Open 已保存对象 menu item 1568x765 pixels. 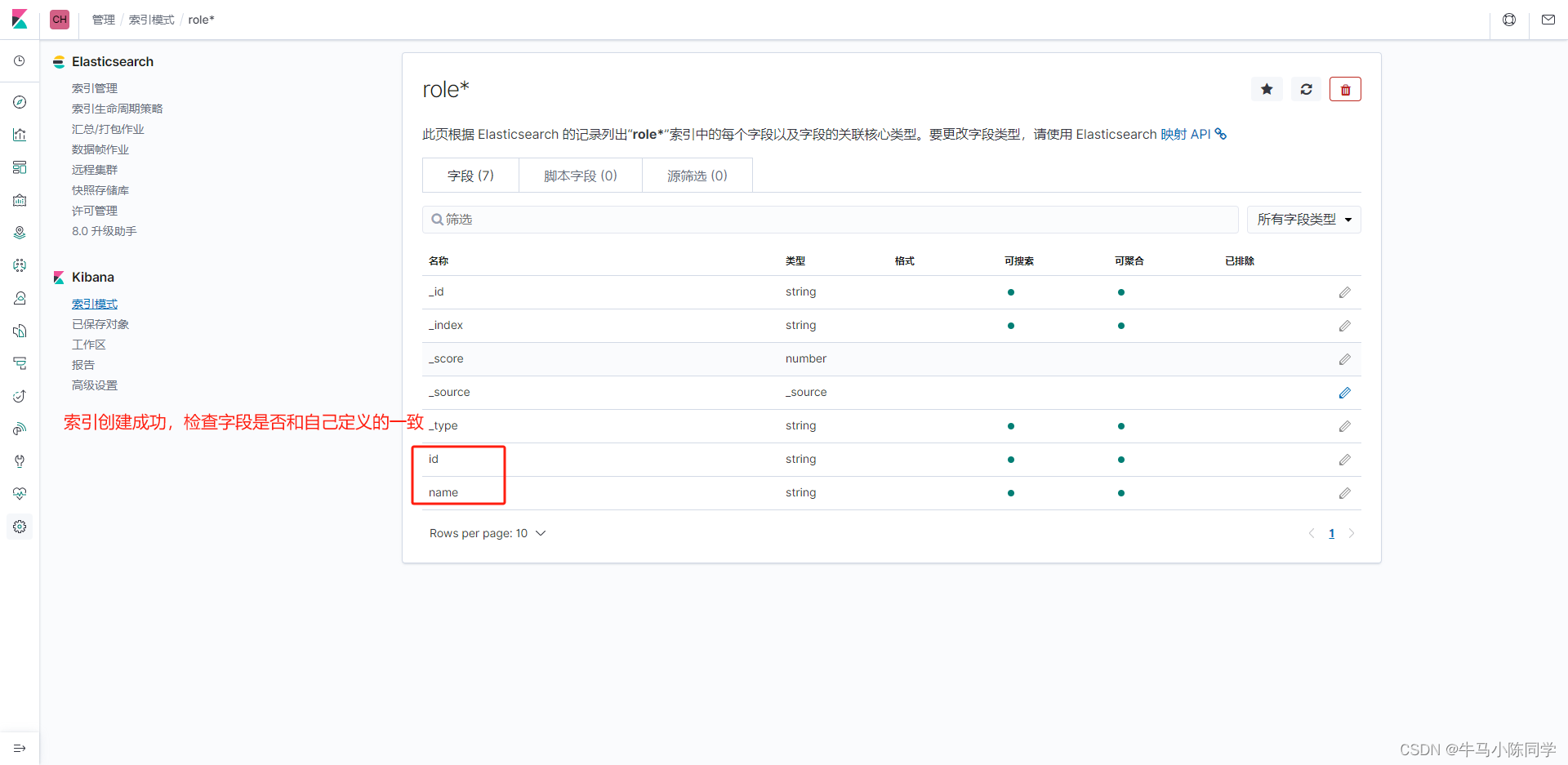coord(100,324)
